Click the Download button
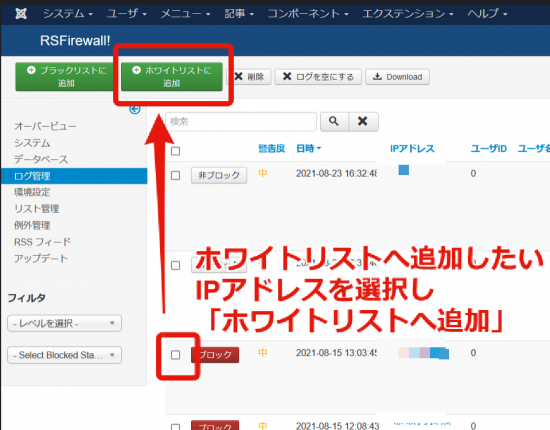550x430 pixels. (397, 76)
